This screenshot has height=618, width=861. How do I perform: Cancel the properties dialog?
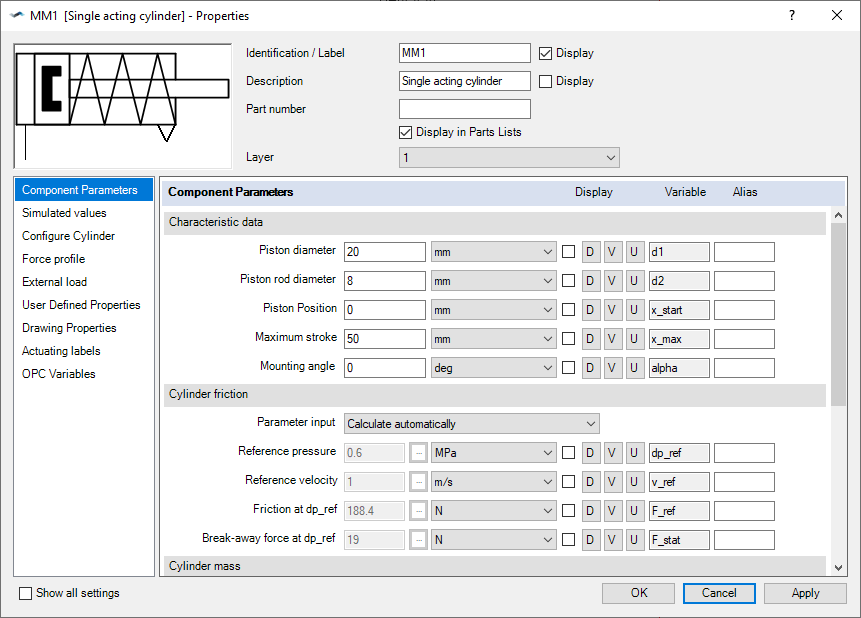[x=719, y=592]
